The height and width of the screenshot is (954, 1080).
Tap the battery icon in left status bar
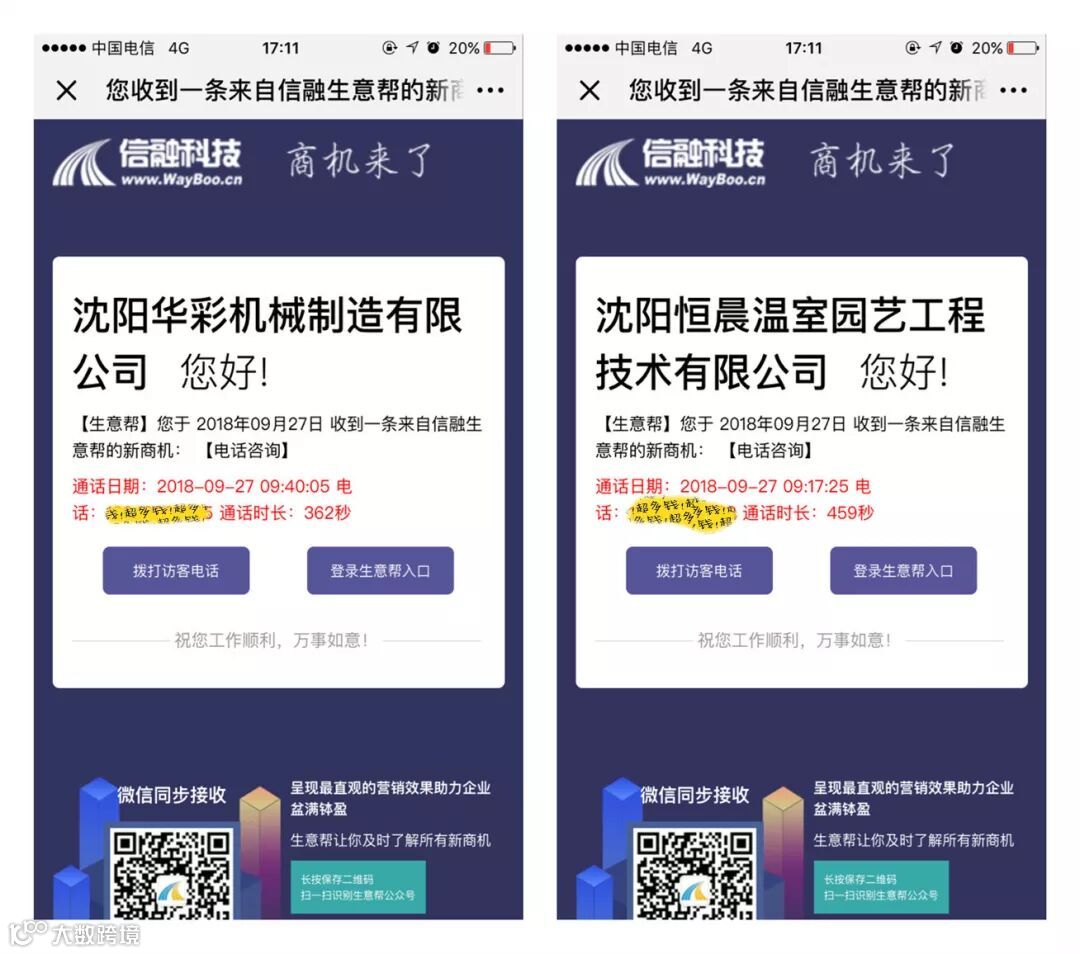[x=500, y=48]
